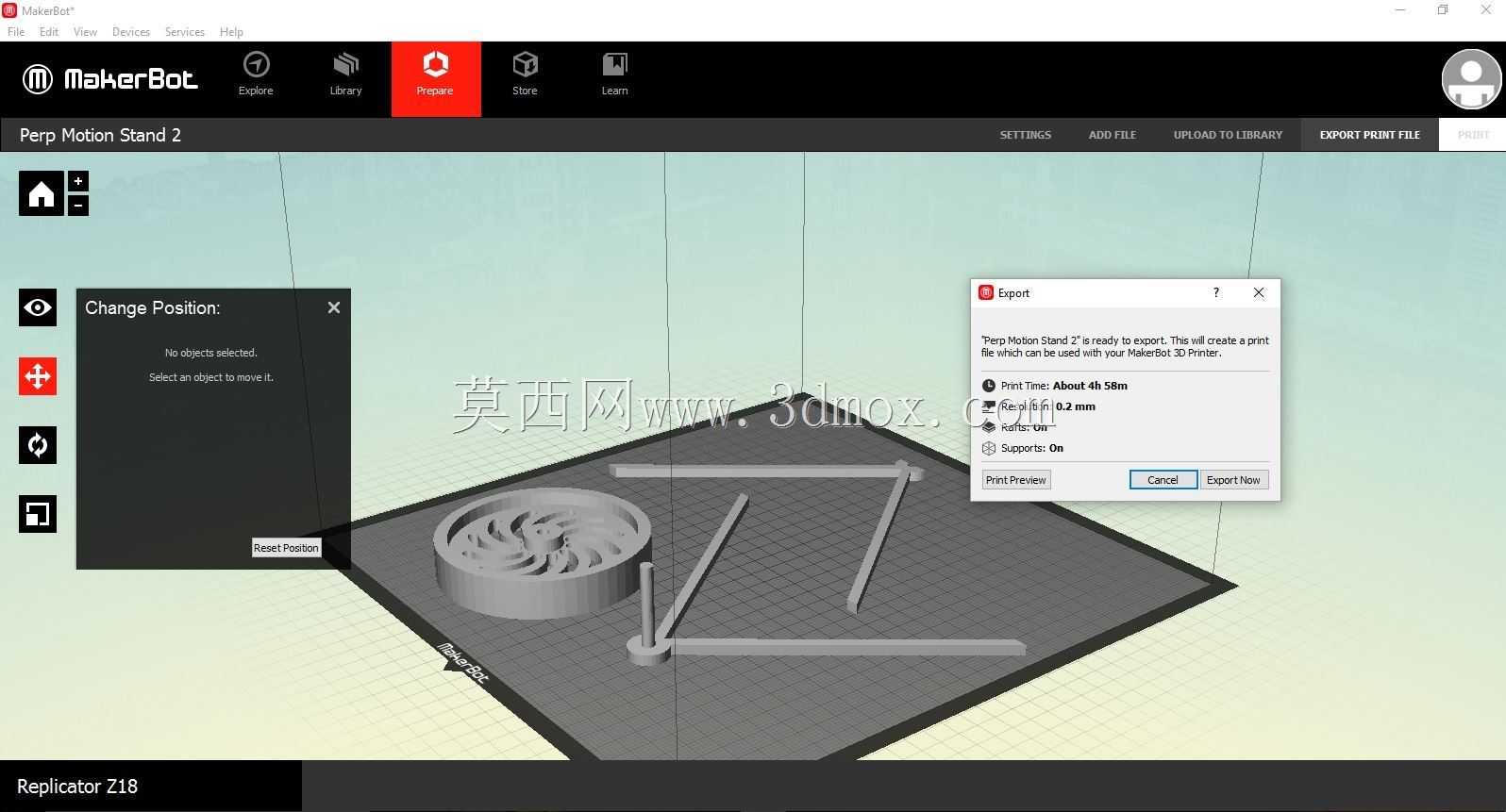Close the Export dialog with X
This screenshot has width=1506, height=812.
point(1259,292)
